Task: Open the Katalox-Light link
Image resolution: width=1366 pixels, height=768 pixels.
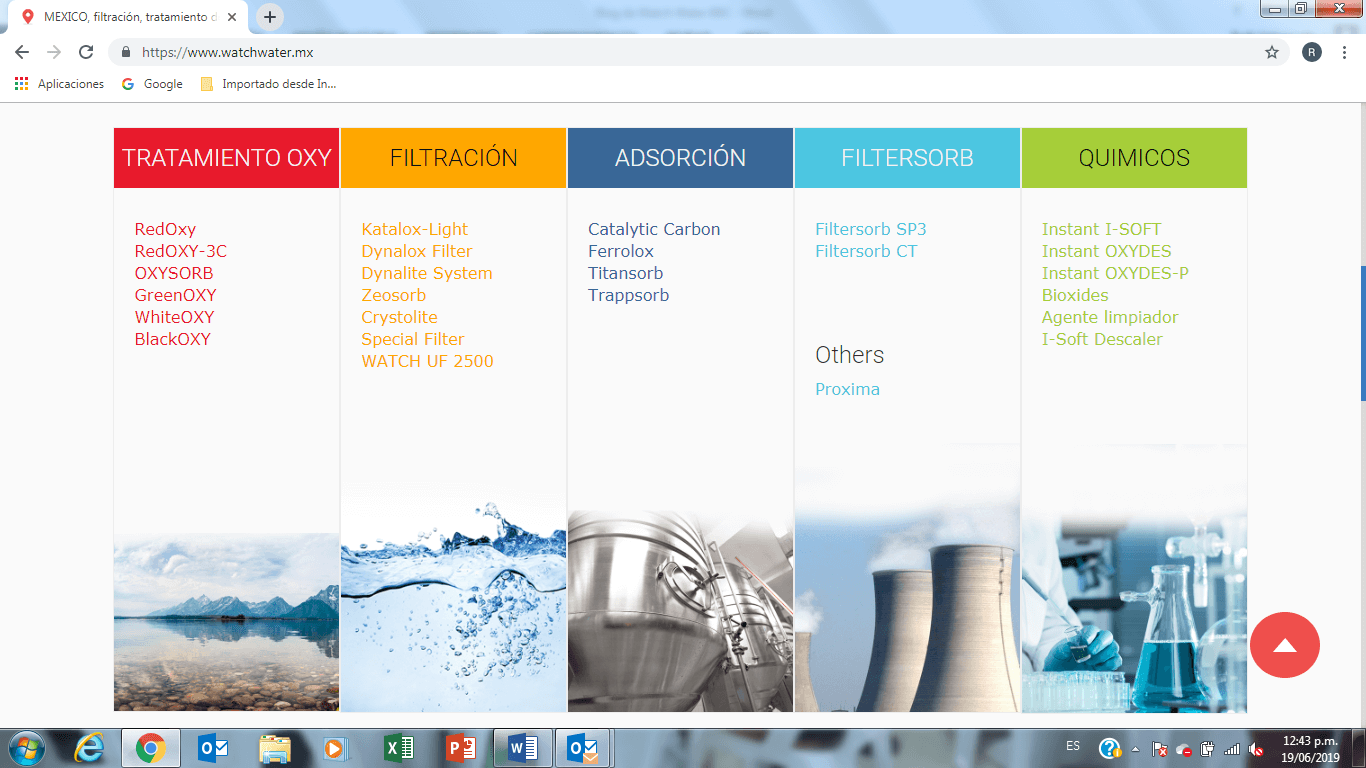Action: coord(415,229)
